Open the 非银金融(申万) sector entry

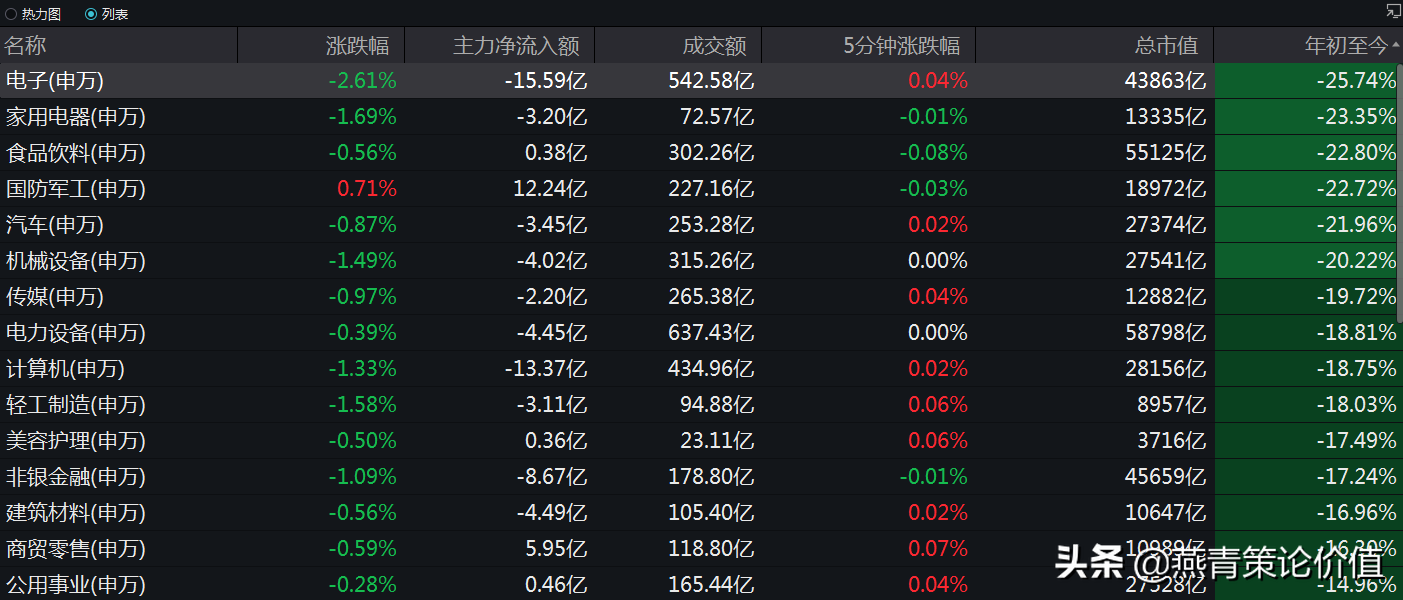(76, 477)
